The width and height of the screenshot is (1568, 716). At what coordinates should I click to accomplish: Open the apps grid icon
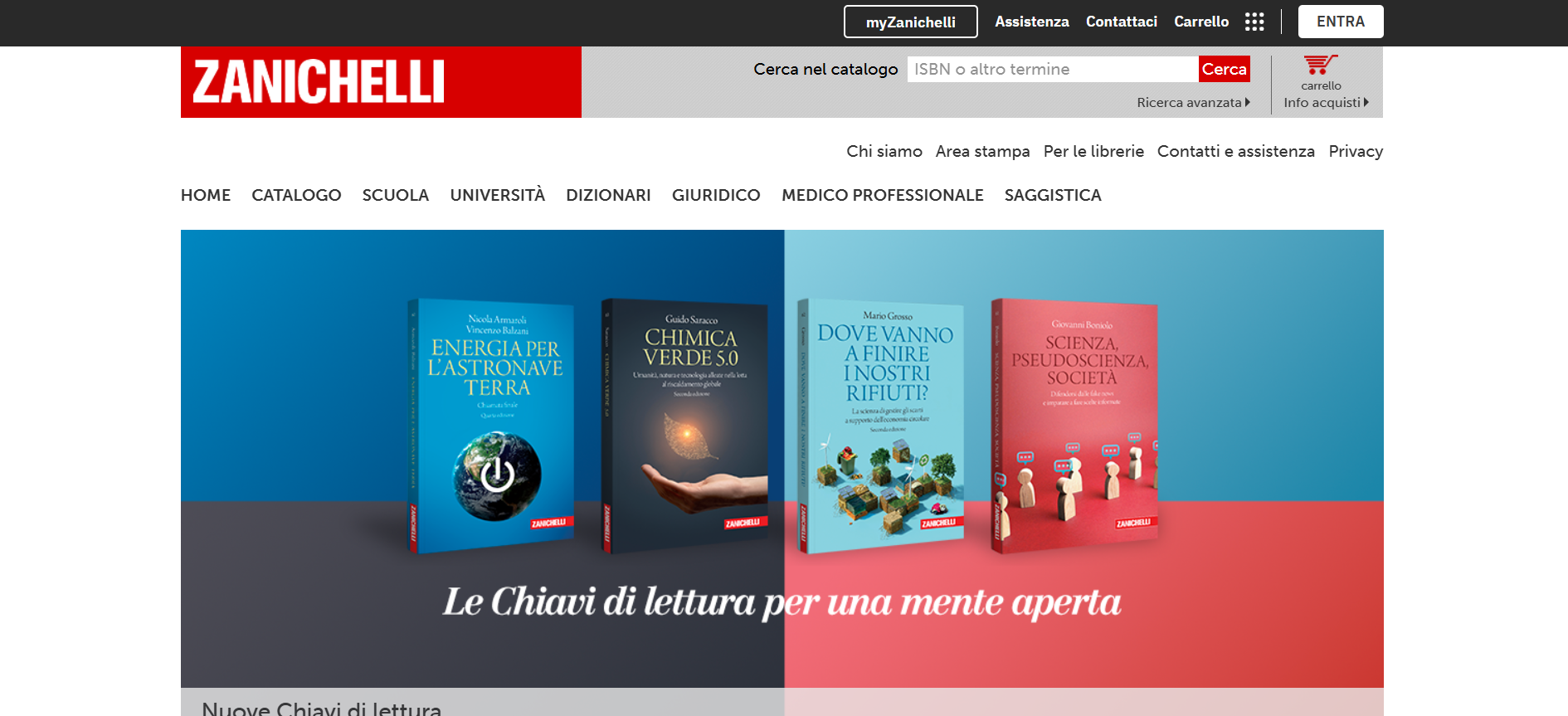(1254, 22)
